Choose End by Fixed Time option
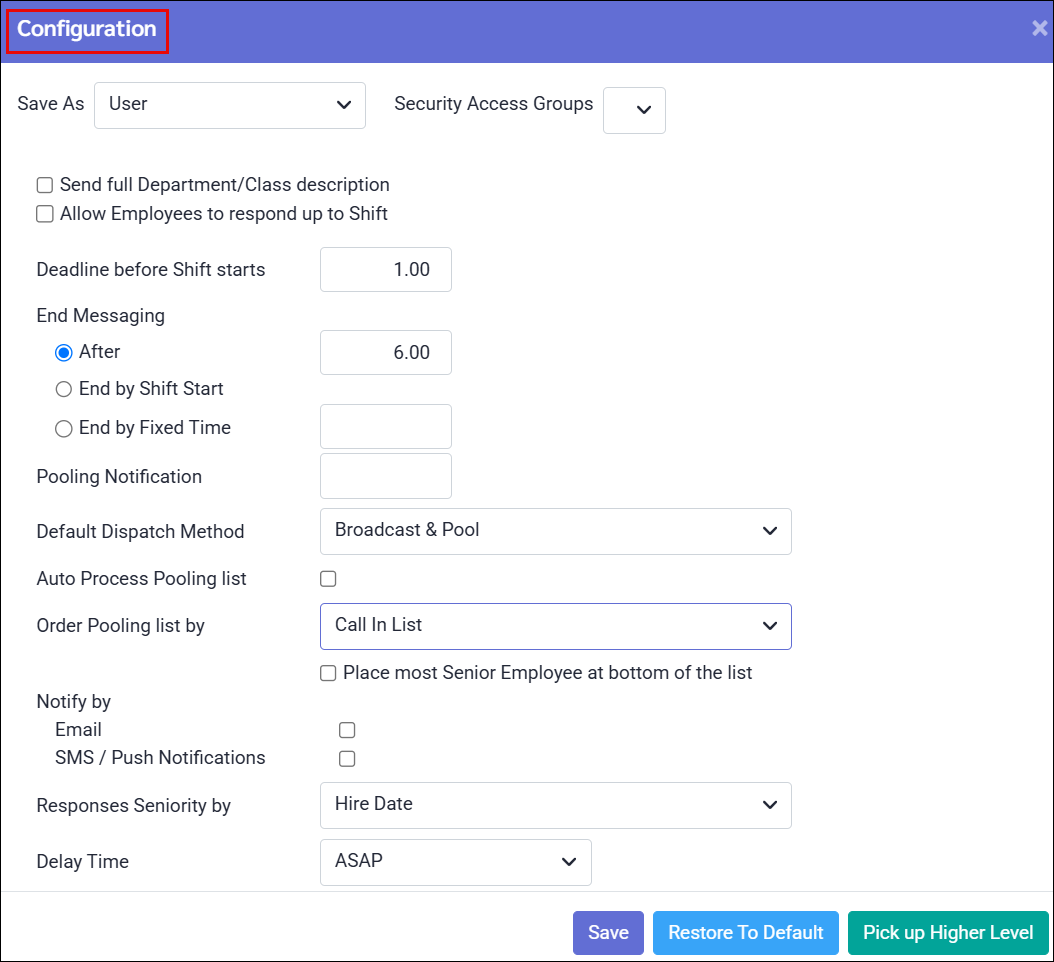 click(64, 428)
